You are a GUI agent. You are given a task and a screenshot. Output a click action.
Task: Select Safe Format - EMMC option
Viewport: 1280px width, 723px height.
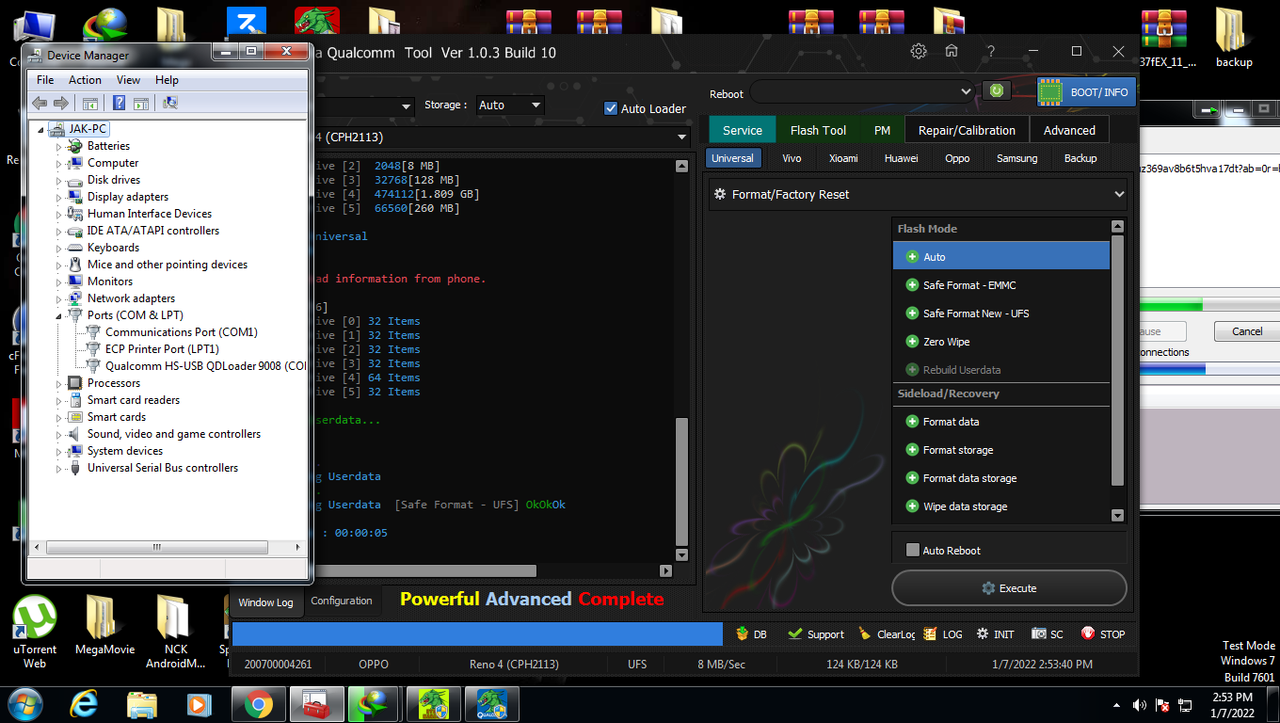pyautogui.click(x=1001, y=285)
